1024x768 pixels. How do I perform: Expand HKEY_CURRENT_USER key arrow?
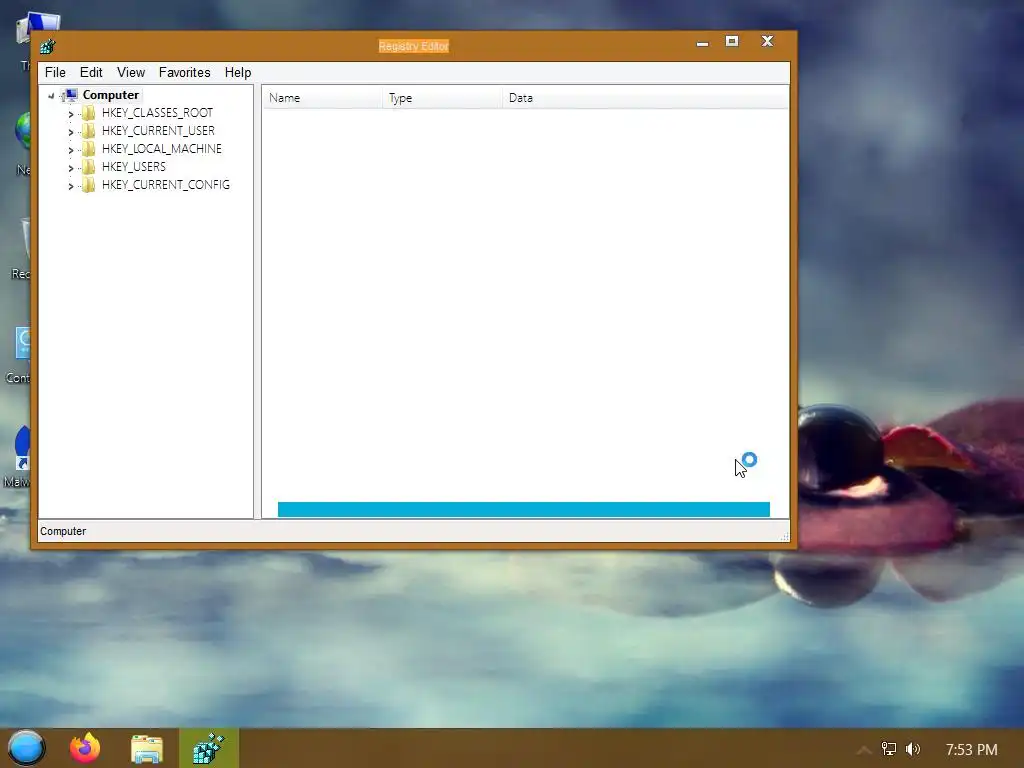point(71,132)
